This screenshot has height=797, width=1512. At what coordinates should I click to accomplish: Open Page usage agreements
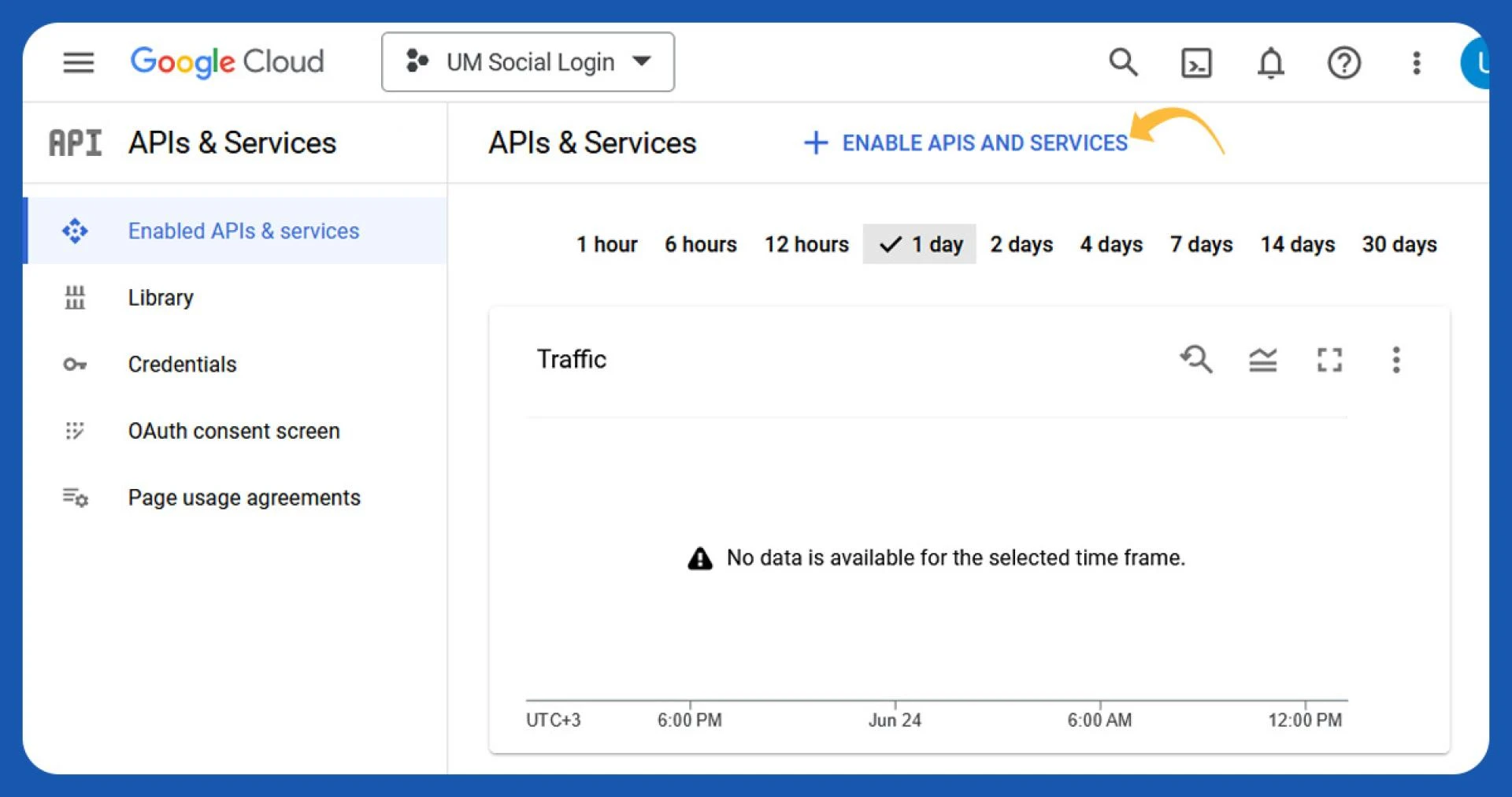click(x=236, y=498)
